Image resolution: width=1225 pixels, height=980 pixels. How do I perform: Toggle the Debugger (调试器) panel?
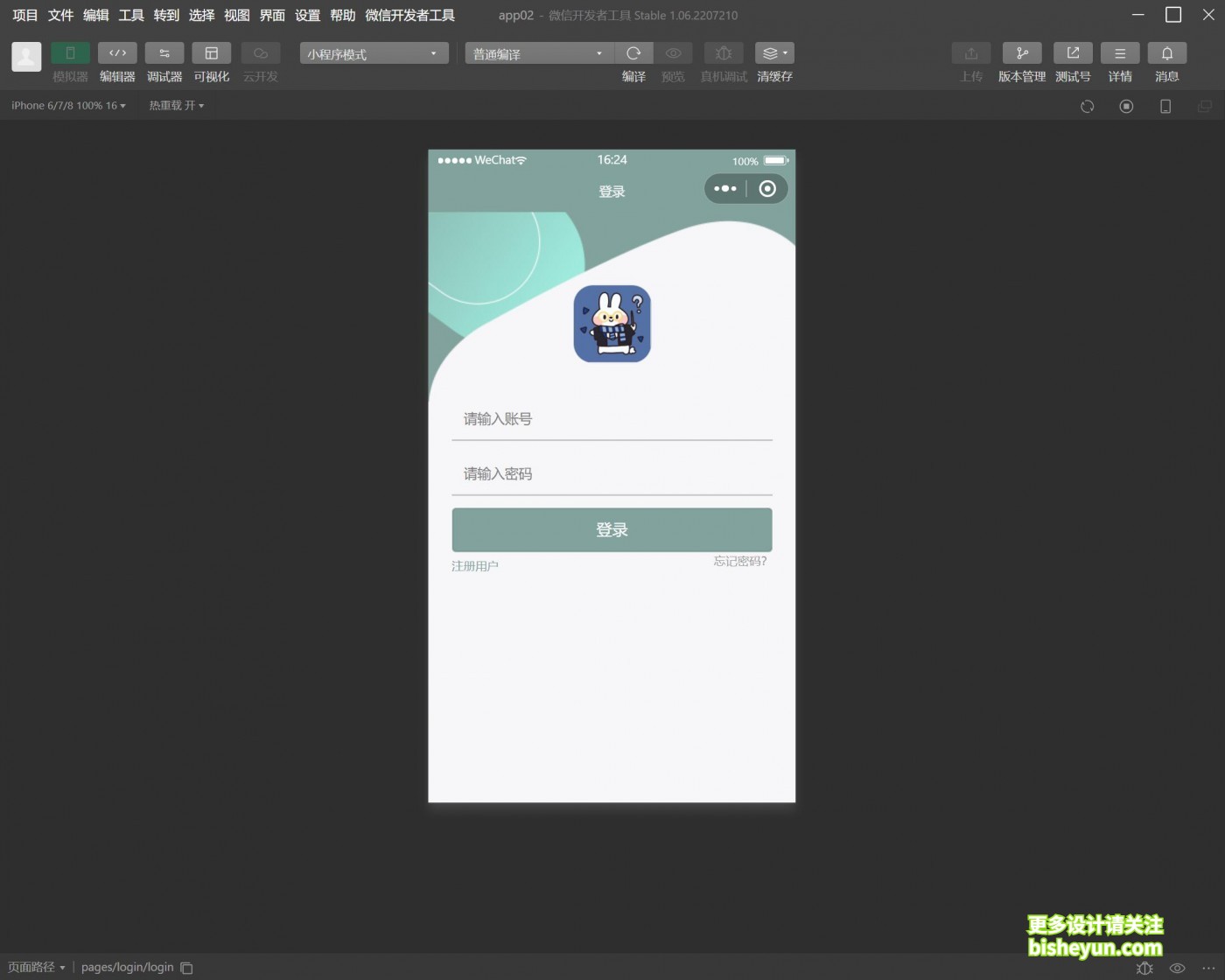pyautogui.click(x=164, y=53)
